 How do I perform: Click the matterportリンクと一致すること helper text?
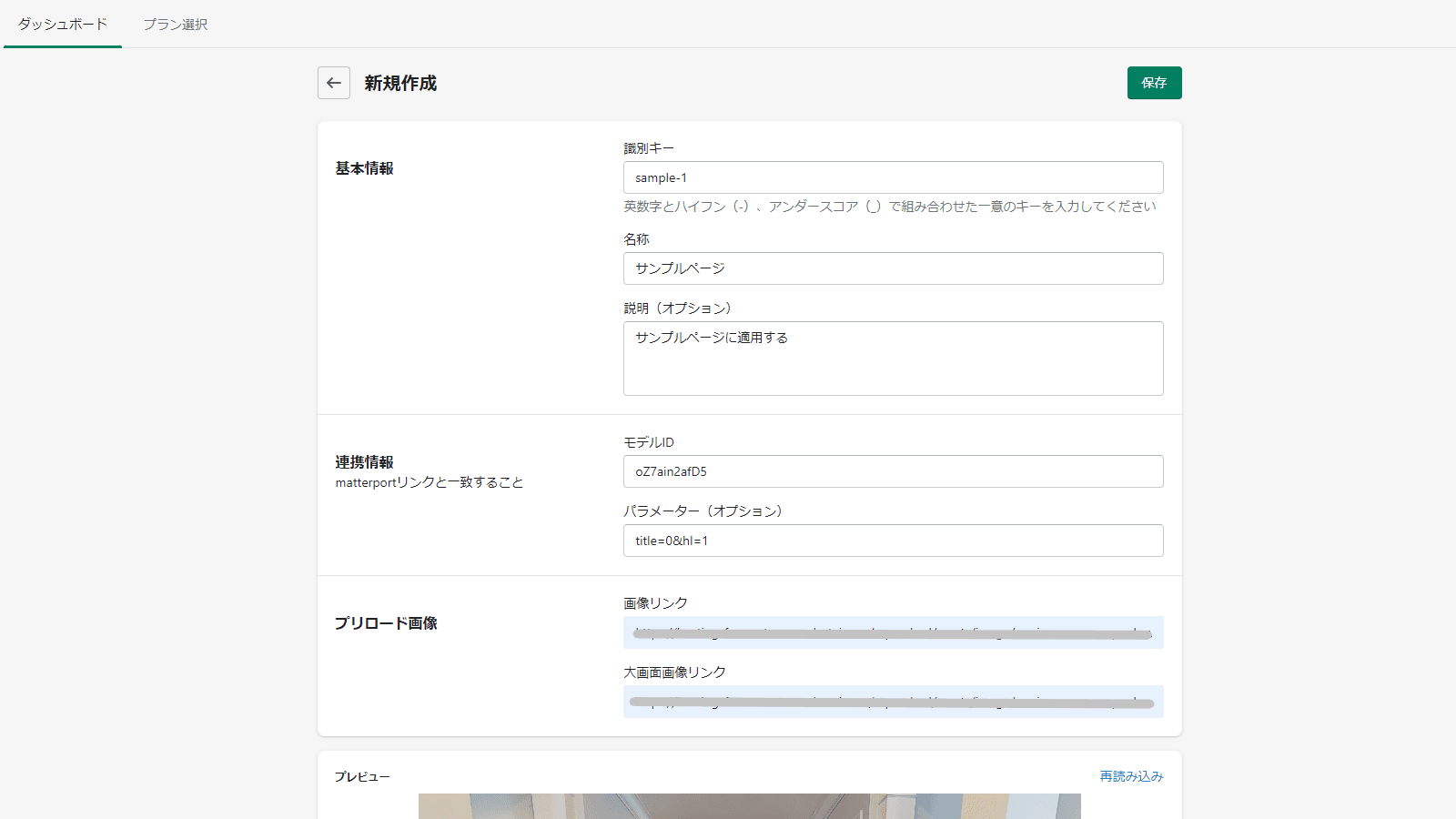coord(429,481)
